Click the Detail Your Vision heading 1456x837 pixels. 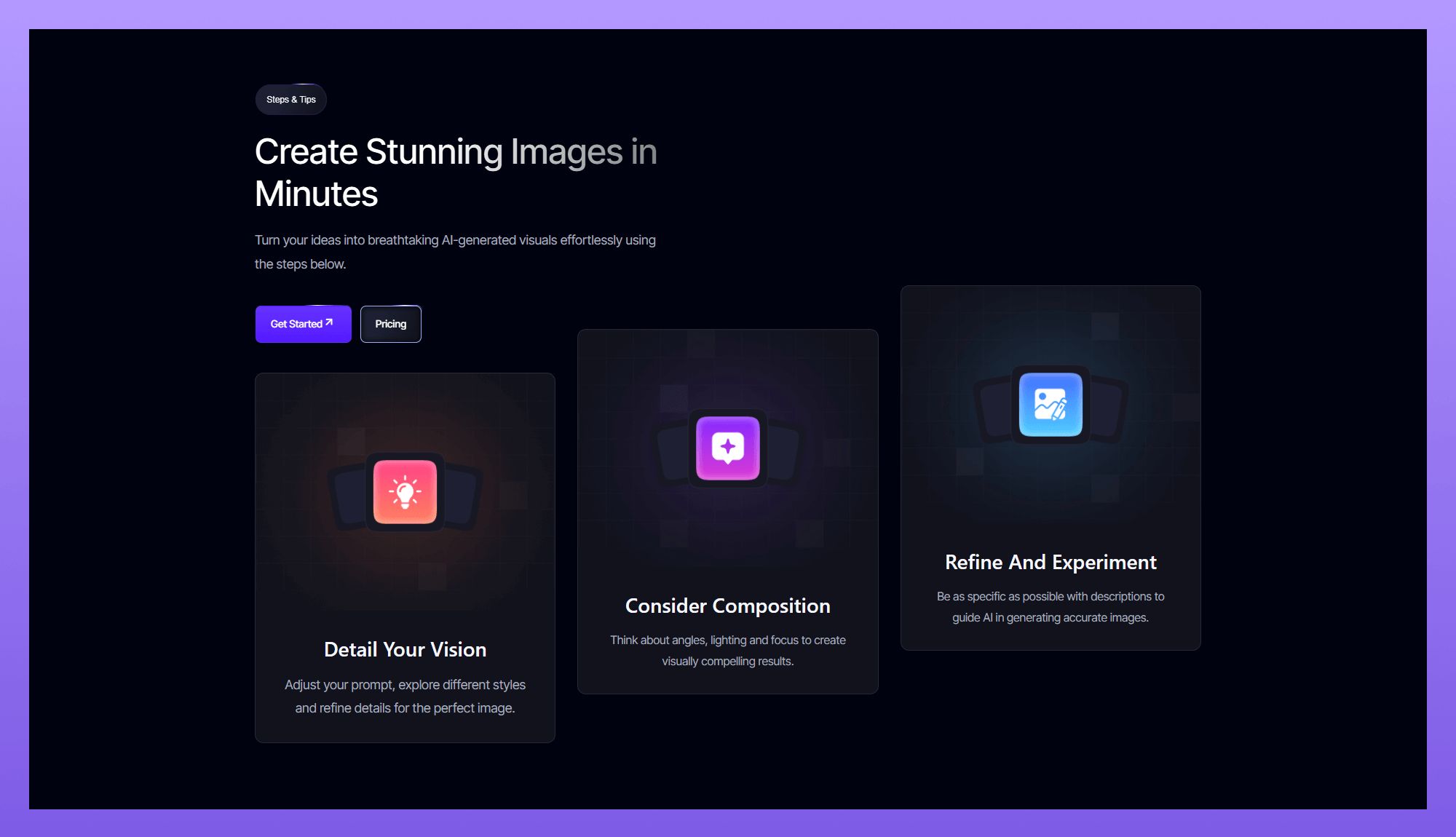(x=405, y=649)
